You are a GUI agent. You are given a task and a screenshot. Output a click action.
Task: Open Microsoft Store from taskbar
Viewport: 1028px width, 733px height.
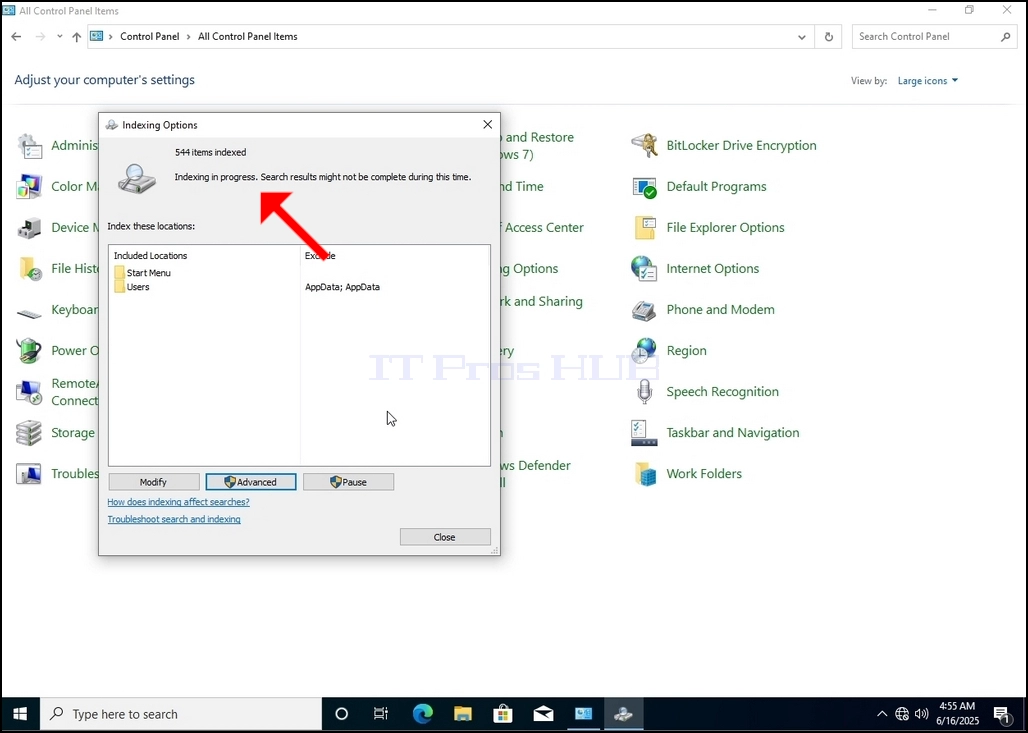(503, 714)
